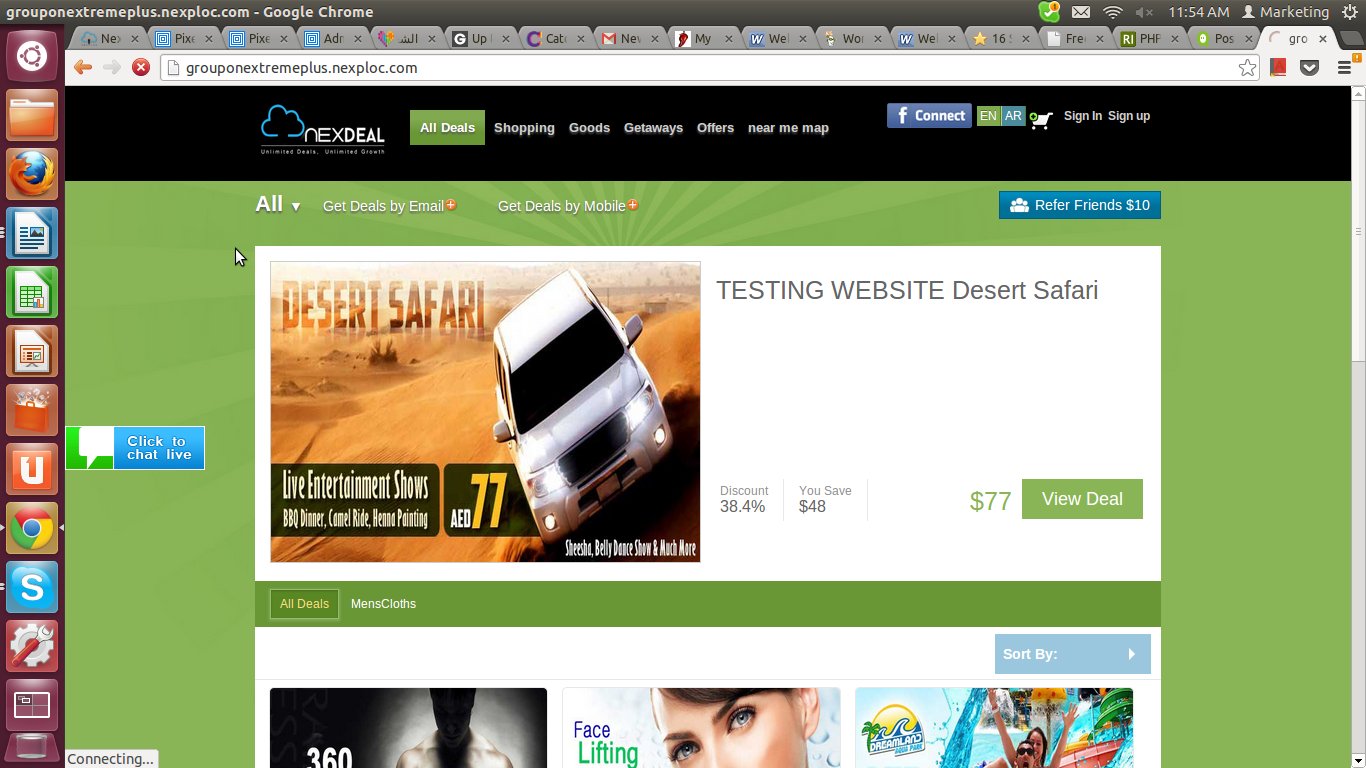The height and width of the screenshot is (768, 1366).
Task: Go to the Shopping navigation item
Action: (524, 128)
